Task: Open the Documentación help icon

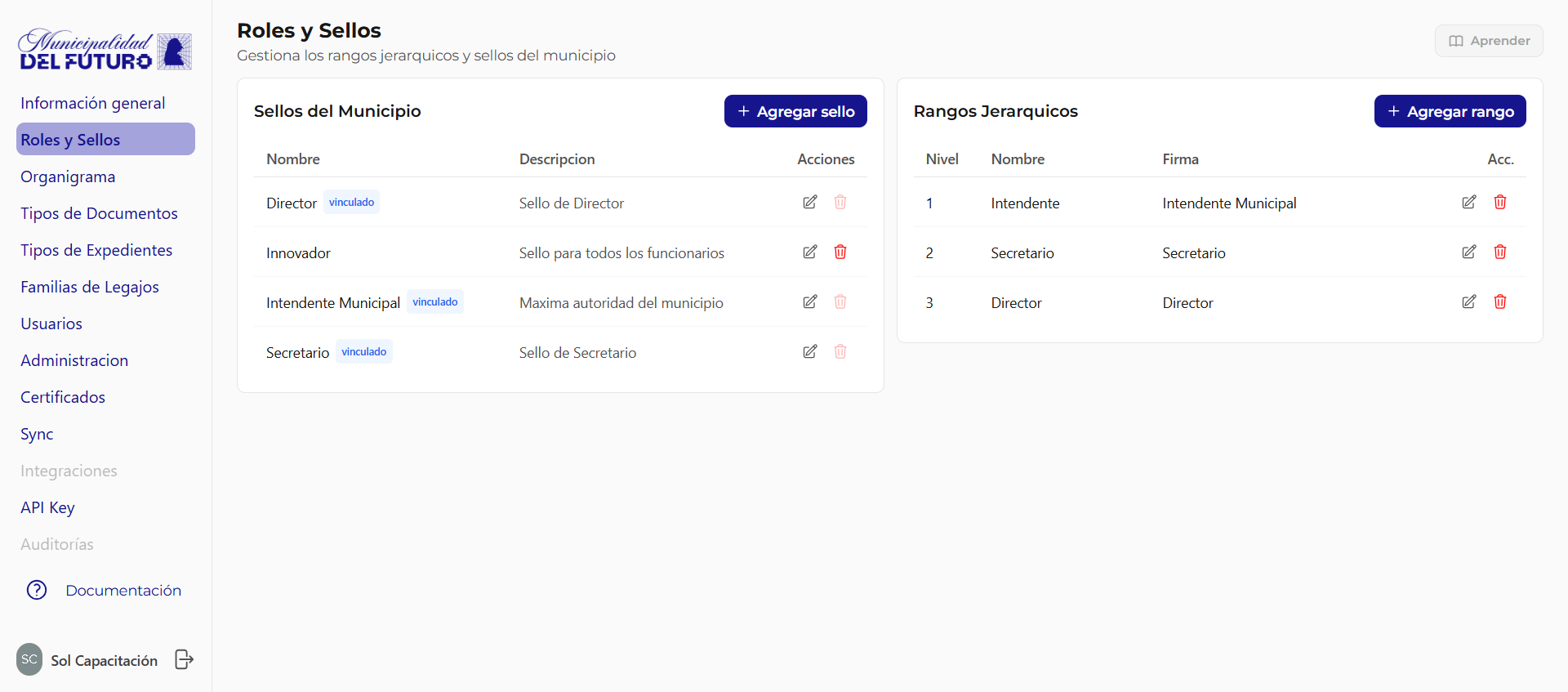Action: coord(37,590)
